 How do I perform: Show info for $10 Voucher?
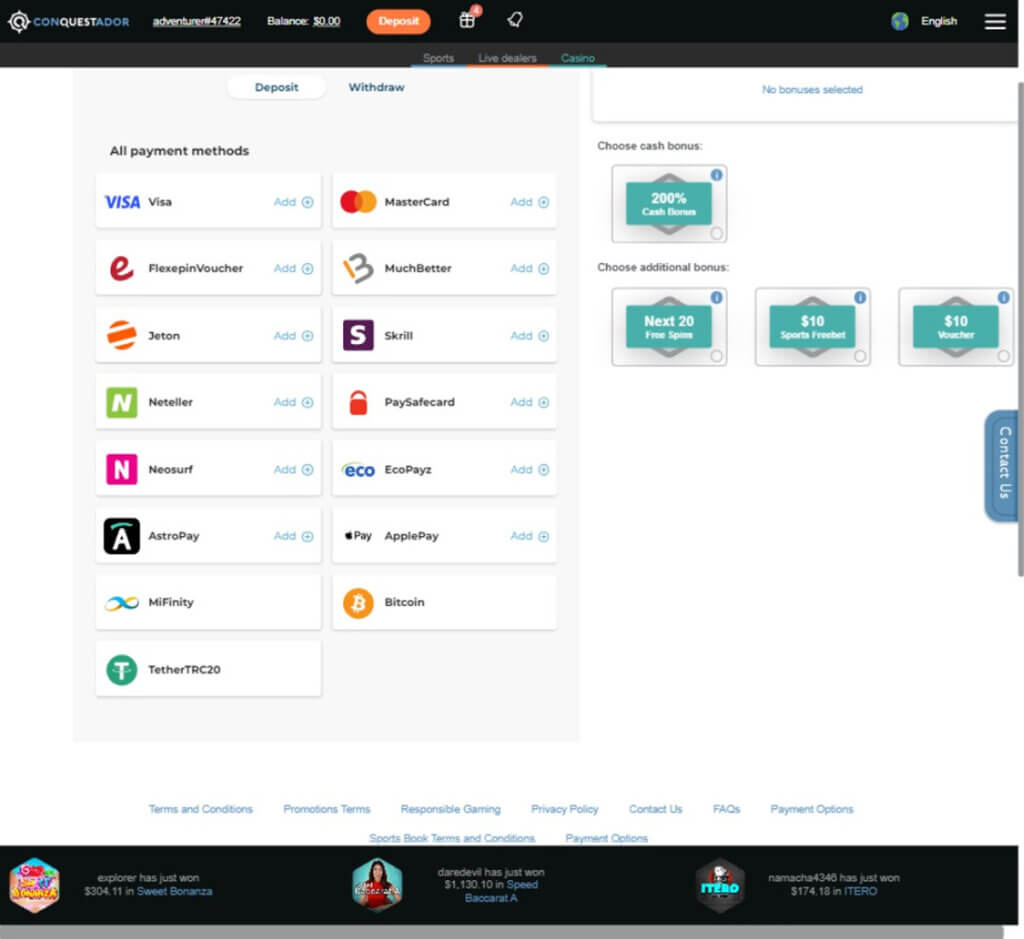tap(1003, 298)
